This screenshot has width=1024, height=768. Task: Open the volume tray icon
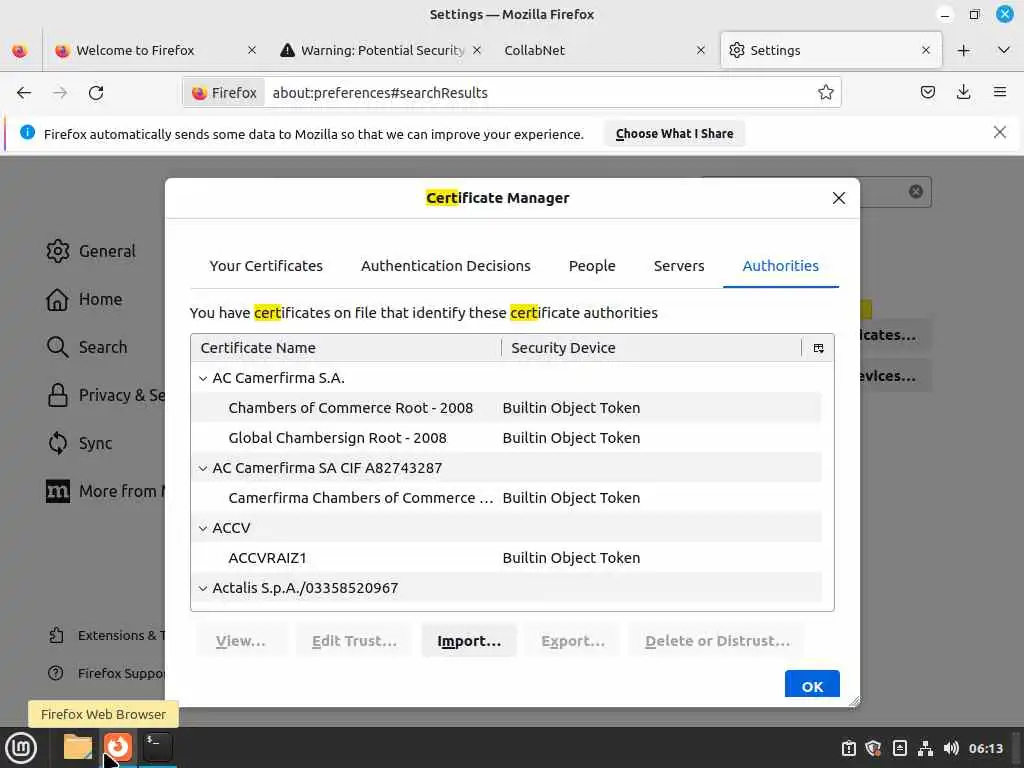click(952, 748)
